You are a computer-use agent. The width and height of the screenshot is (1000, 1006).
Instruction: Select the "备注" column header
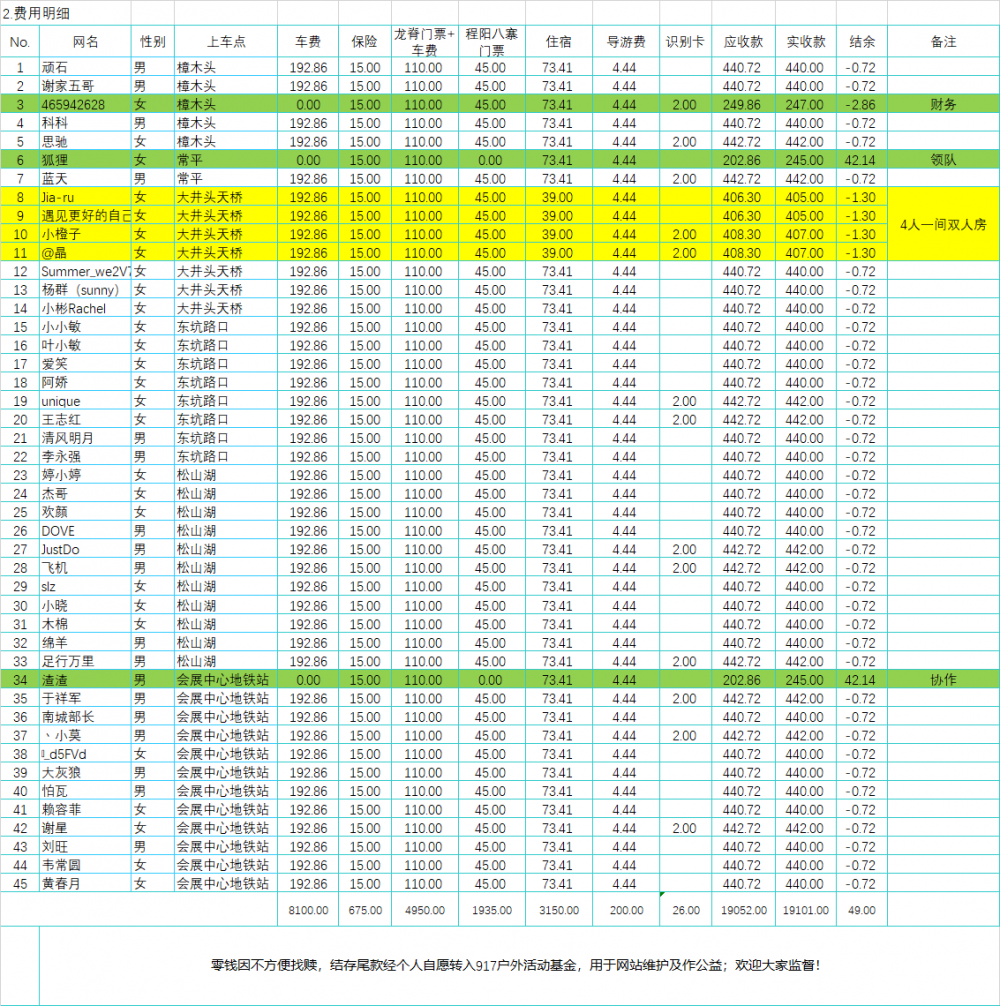point(942,42)
